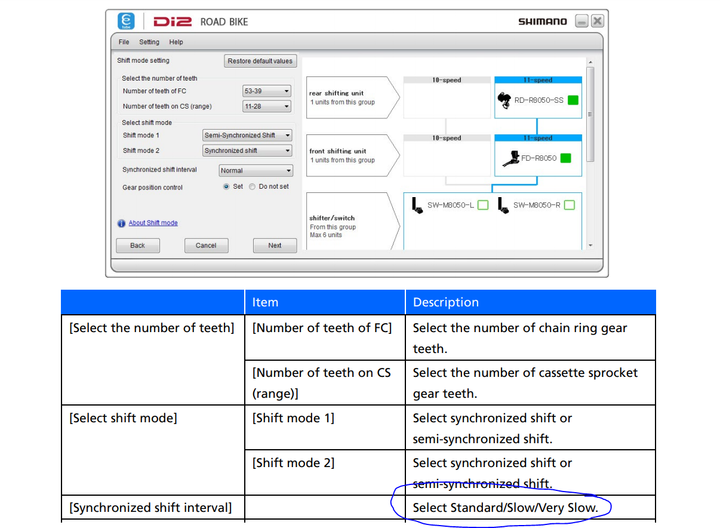Click the 'Description' table column header
Screen dimensions: 720x528
(530, 302)
